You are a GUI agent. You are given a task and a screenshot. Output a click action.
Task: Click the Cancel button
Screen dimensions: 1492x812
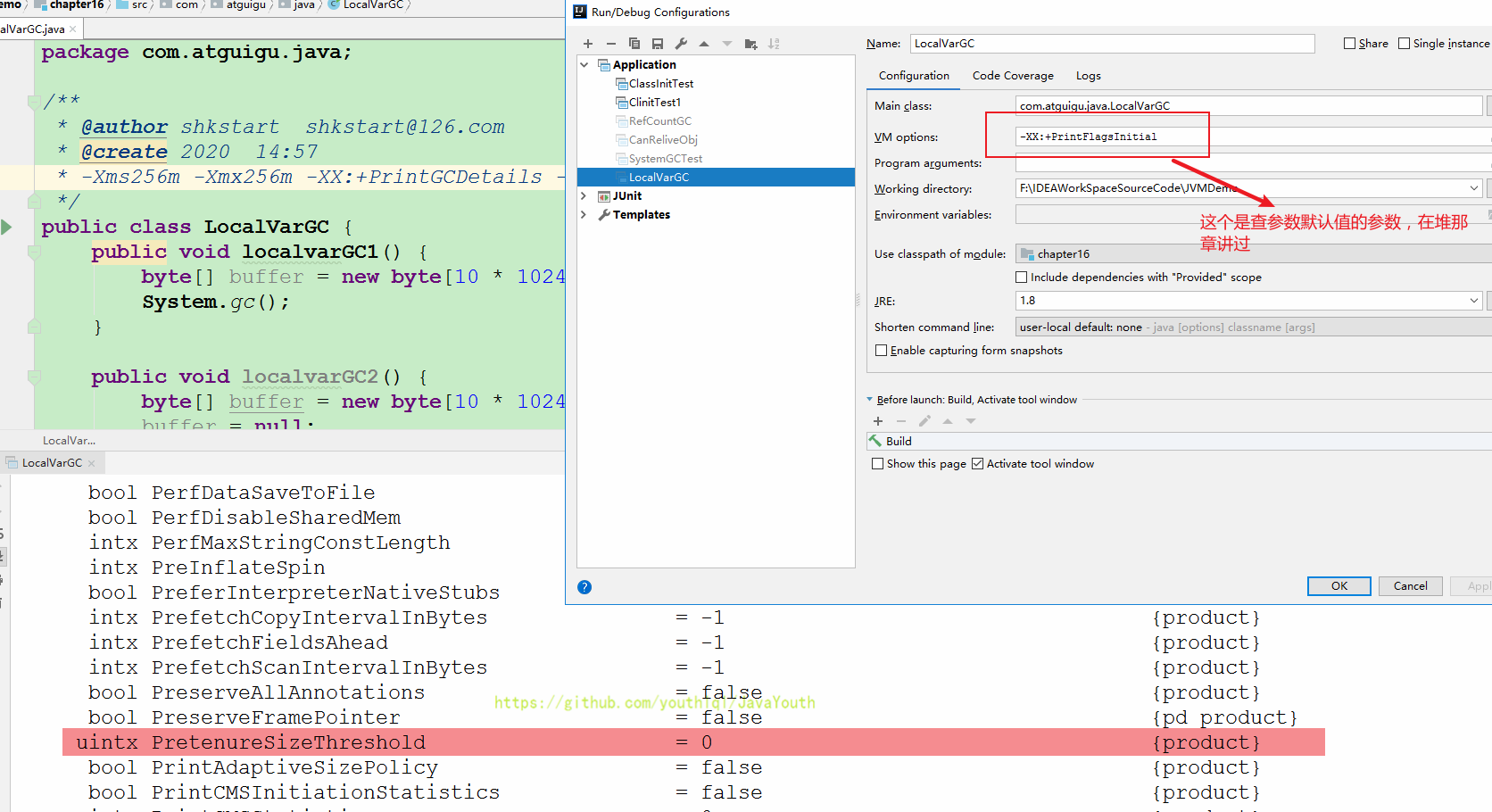coord(1411,586)
